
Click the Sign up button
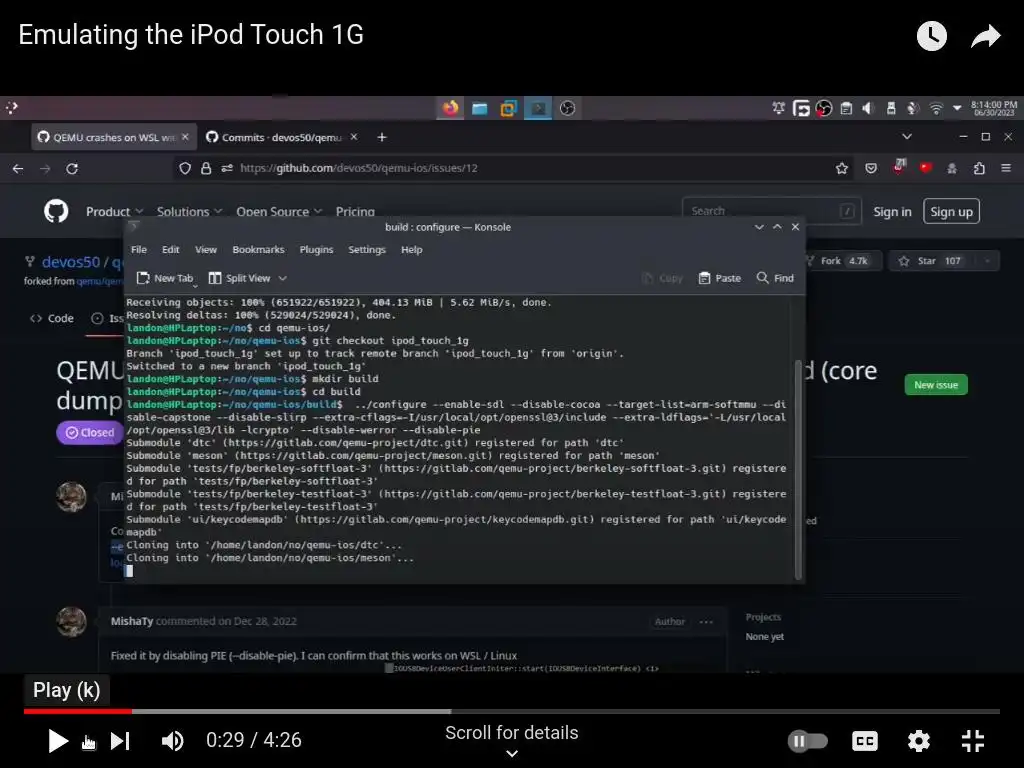coord(951,212)
